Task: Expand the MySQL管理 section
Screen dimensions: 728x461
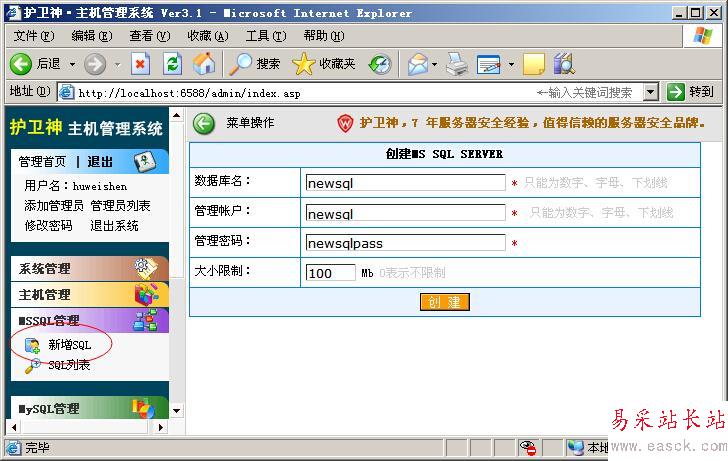Action: (90, 409)
